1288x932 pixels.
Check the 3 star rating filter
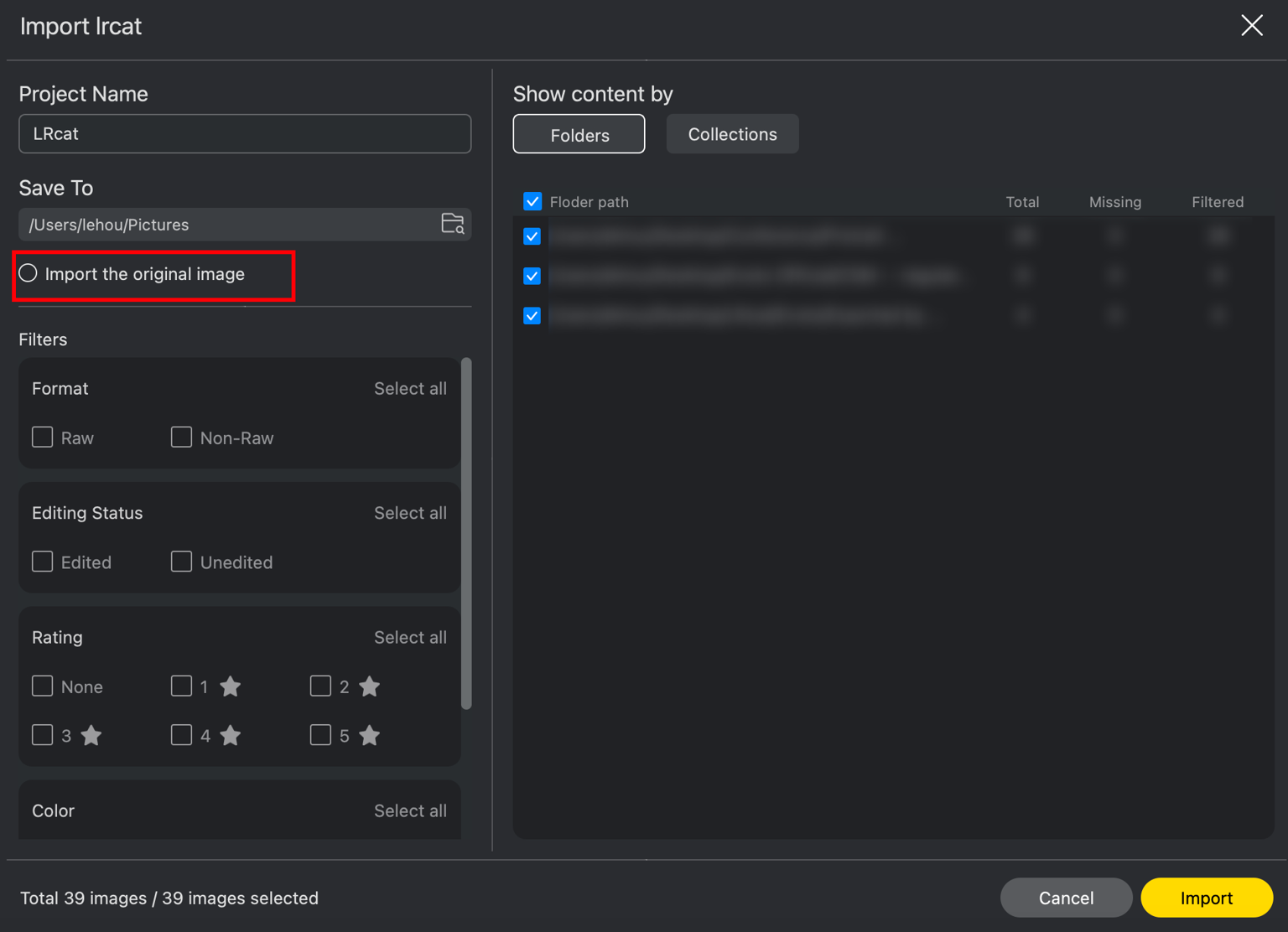point(42,735)
